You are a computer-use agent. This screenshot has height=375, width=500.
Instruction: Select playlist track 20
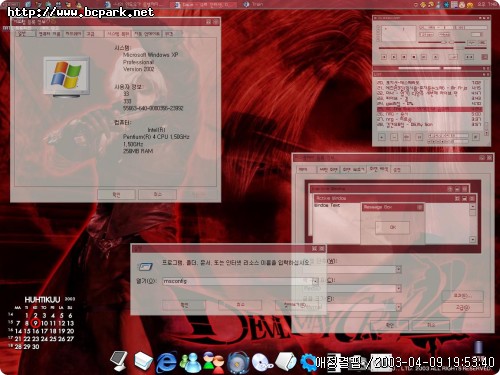point(429,82)
